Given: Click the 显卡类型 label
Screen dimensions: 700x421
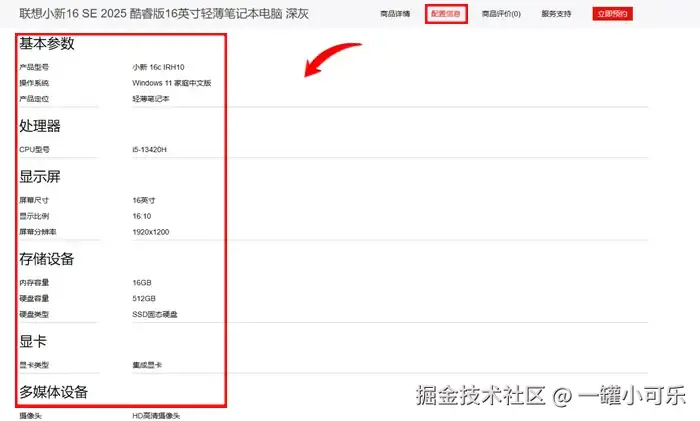Looking at the screenshot, I should coord(34,365).
